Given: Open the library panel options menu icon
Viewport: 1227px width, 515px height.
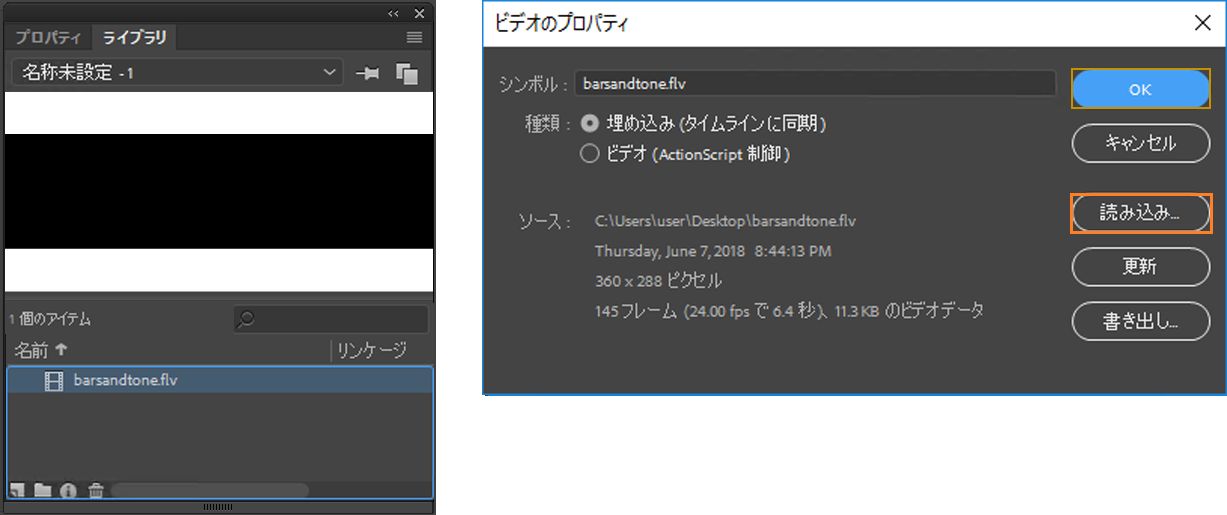Looking at the screenshot, I should (x=415, y=38).
